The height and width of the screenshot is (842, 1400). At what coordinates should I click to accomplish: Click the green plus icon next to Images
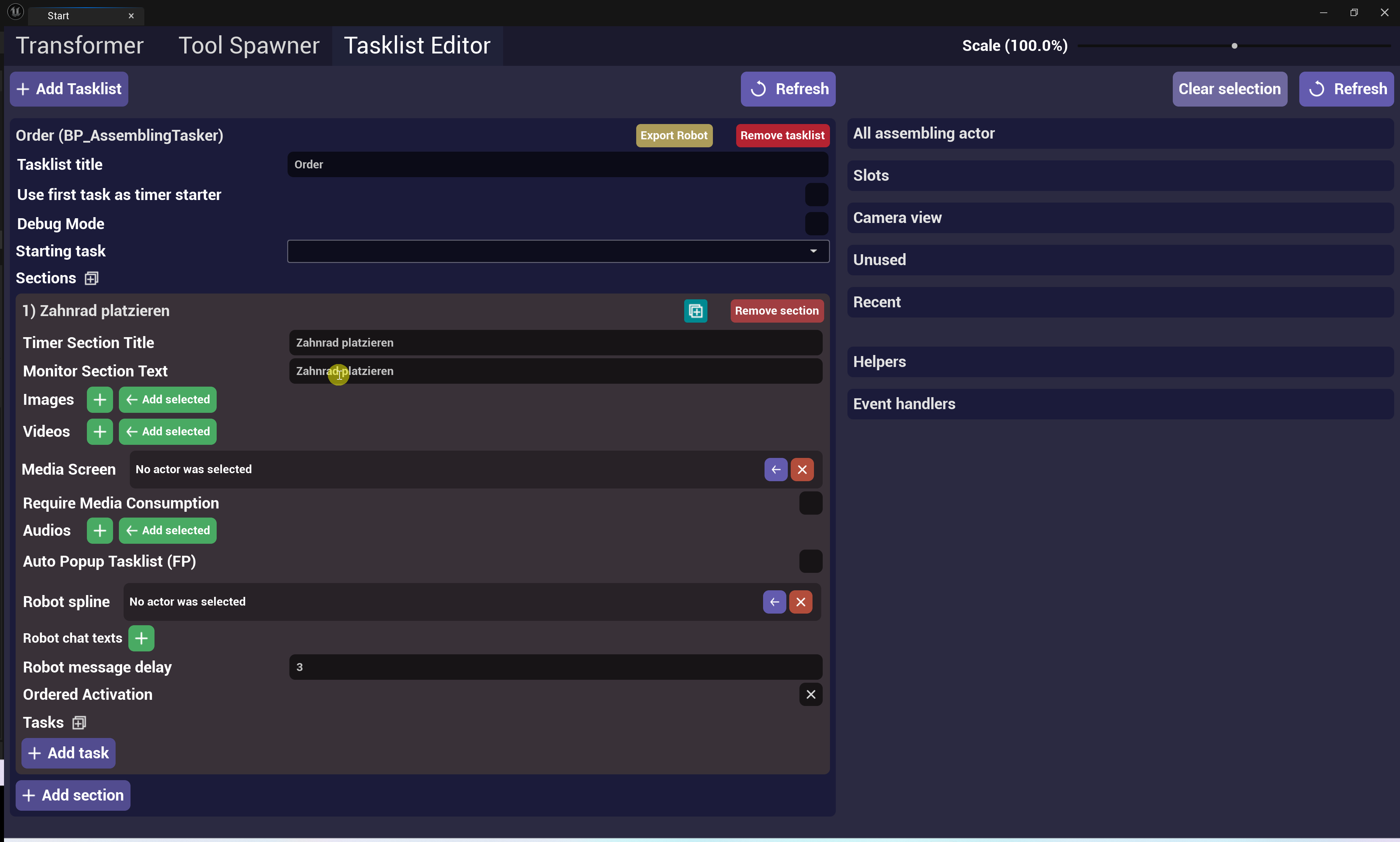(x=99, y=399)
